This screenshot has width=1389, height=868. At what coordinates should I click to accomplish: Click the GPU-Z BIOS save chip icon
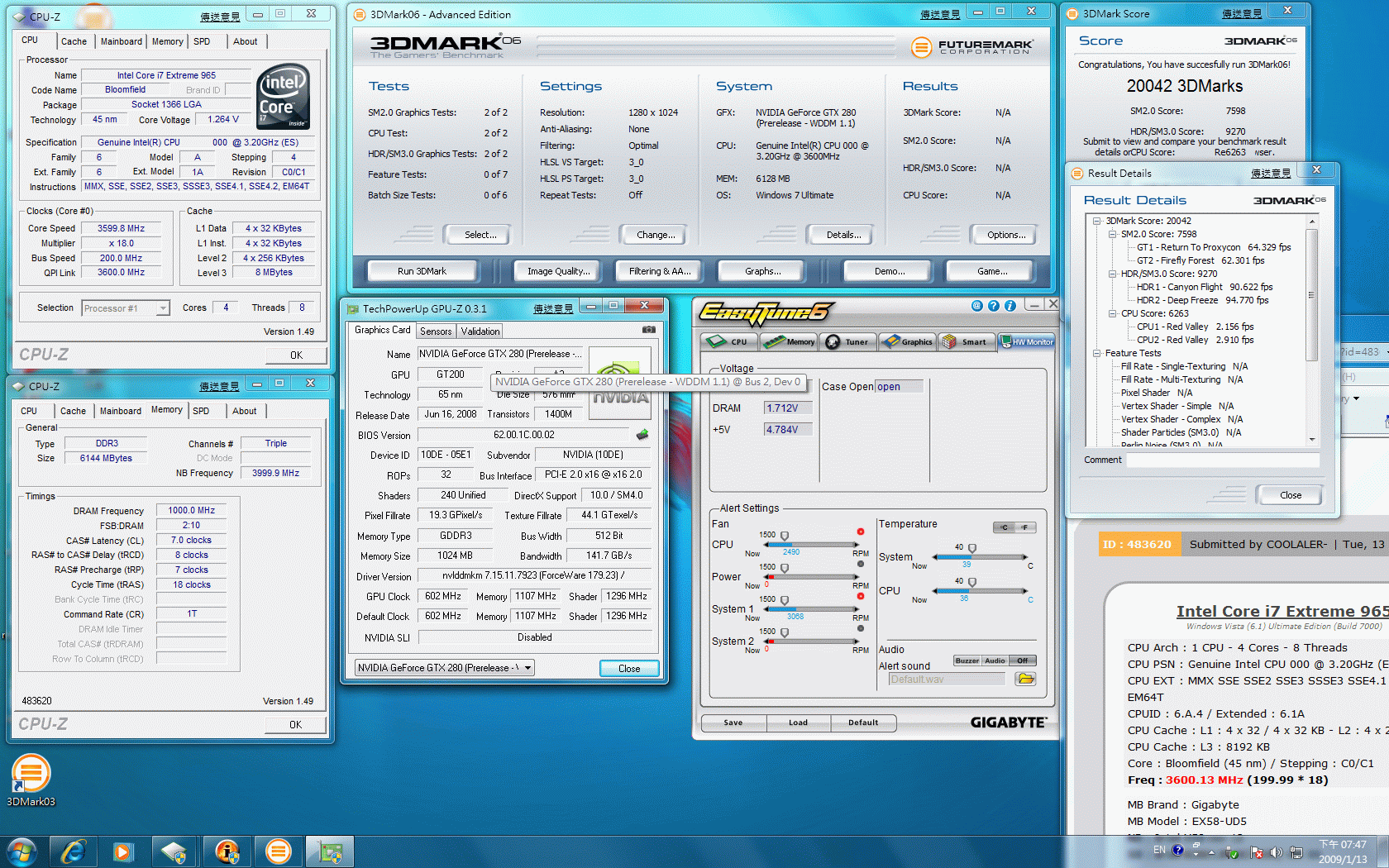(x=642, y=435)
